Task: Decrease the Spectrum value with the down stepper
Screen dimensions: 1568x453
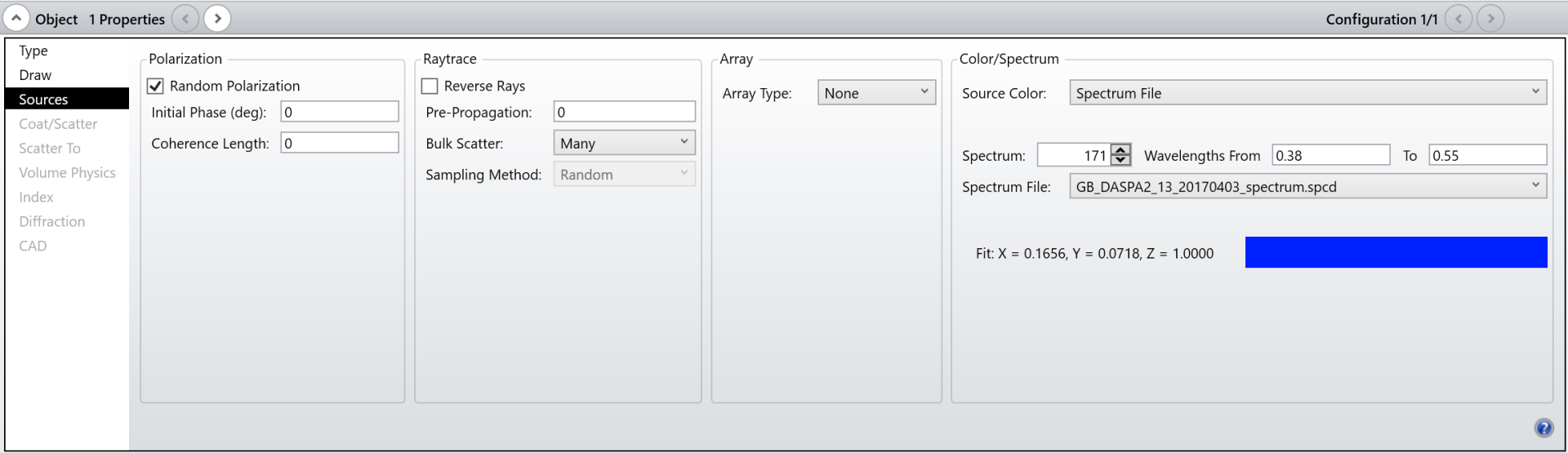Action: pyautogui.click(x=1121, y=160)
